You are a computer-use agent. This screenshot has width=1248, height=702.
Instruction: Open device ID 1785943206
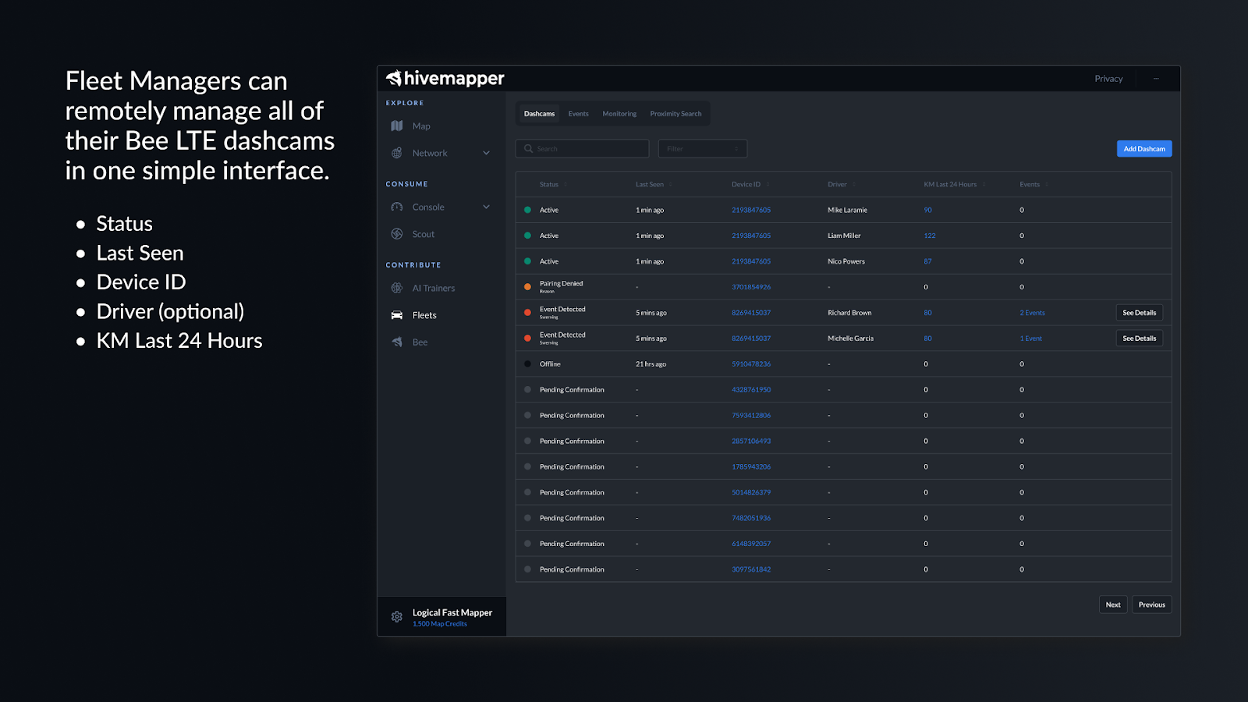click(751, 467)
